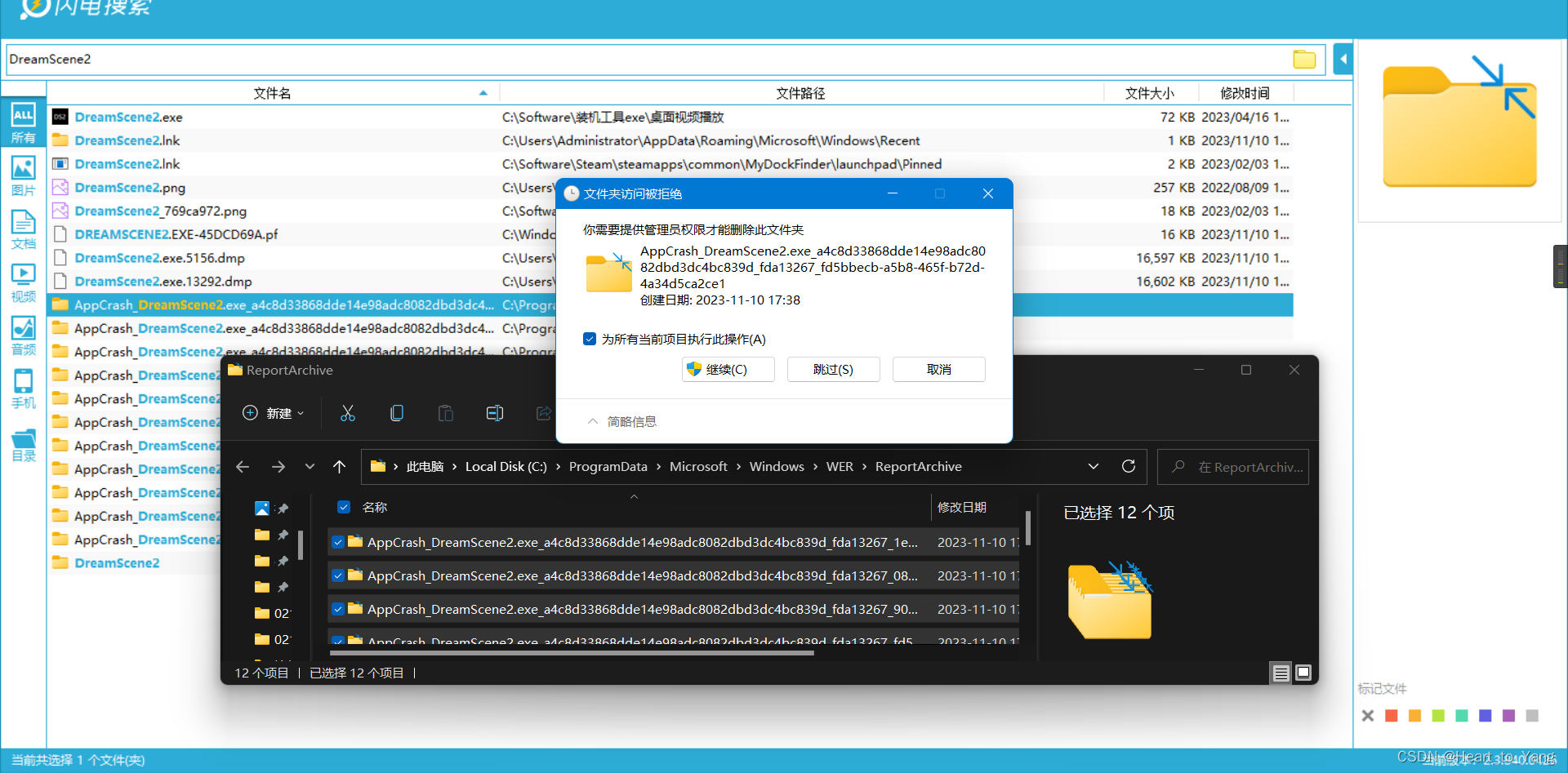Image resolution: width=1568 pixels, height=773 pixels.
Task: Sort by file name column header
Action: pos(273,93)
